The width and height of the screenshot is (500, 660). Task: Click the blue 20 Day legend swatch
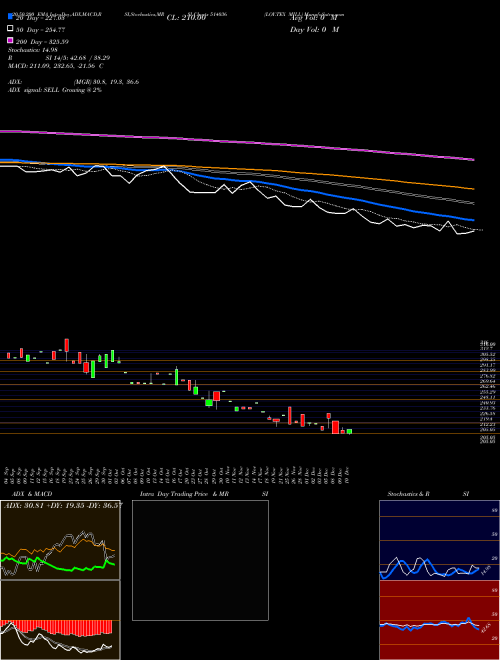10,16
